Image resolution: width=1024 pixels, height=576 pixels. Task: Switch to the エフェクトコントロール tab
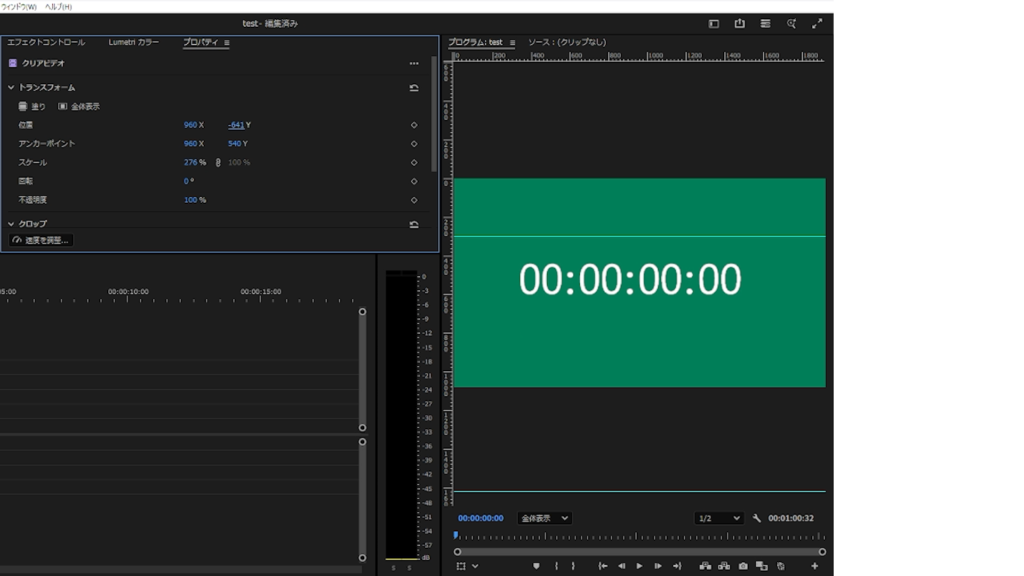46,42
